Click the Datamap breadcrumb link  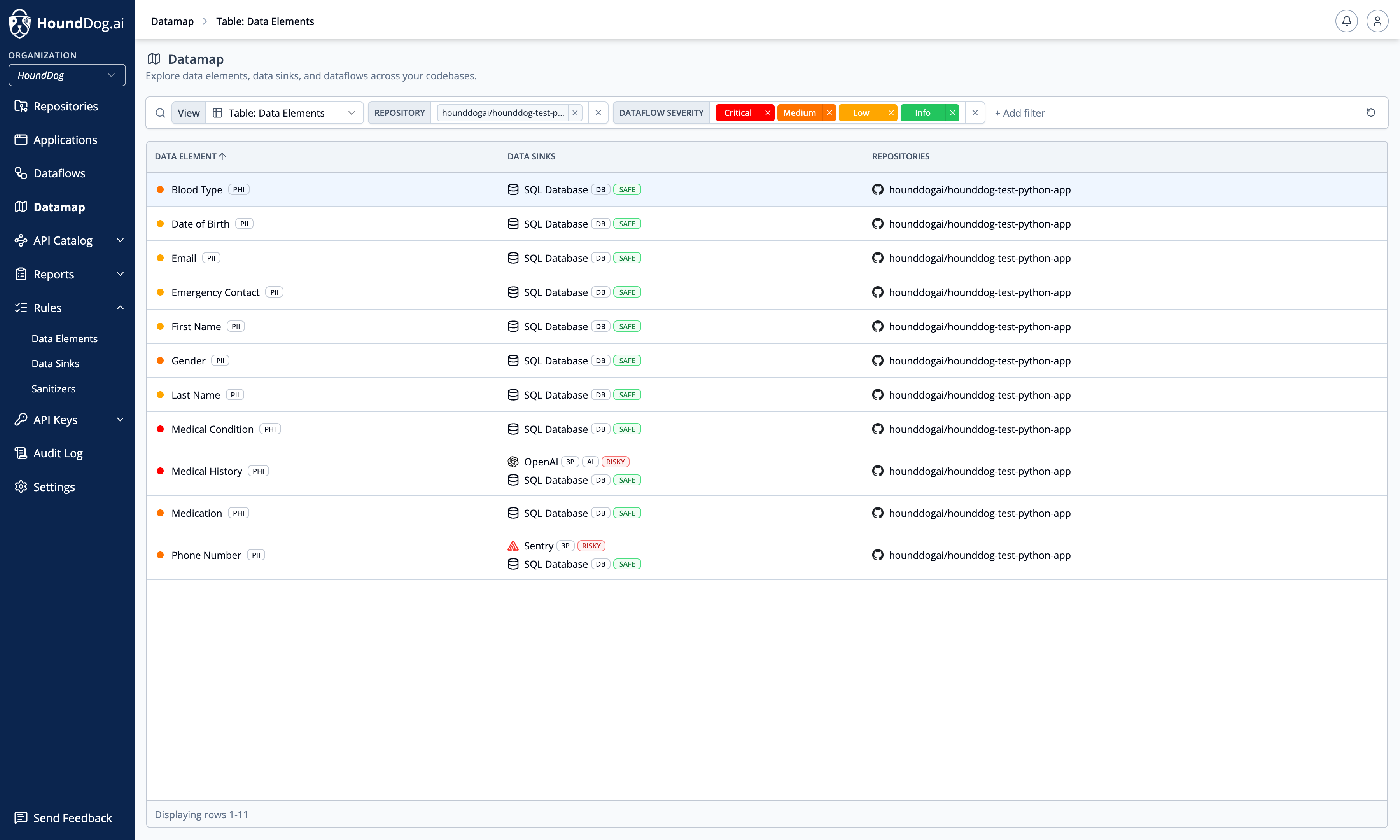[x=172, y=21]
